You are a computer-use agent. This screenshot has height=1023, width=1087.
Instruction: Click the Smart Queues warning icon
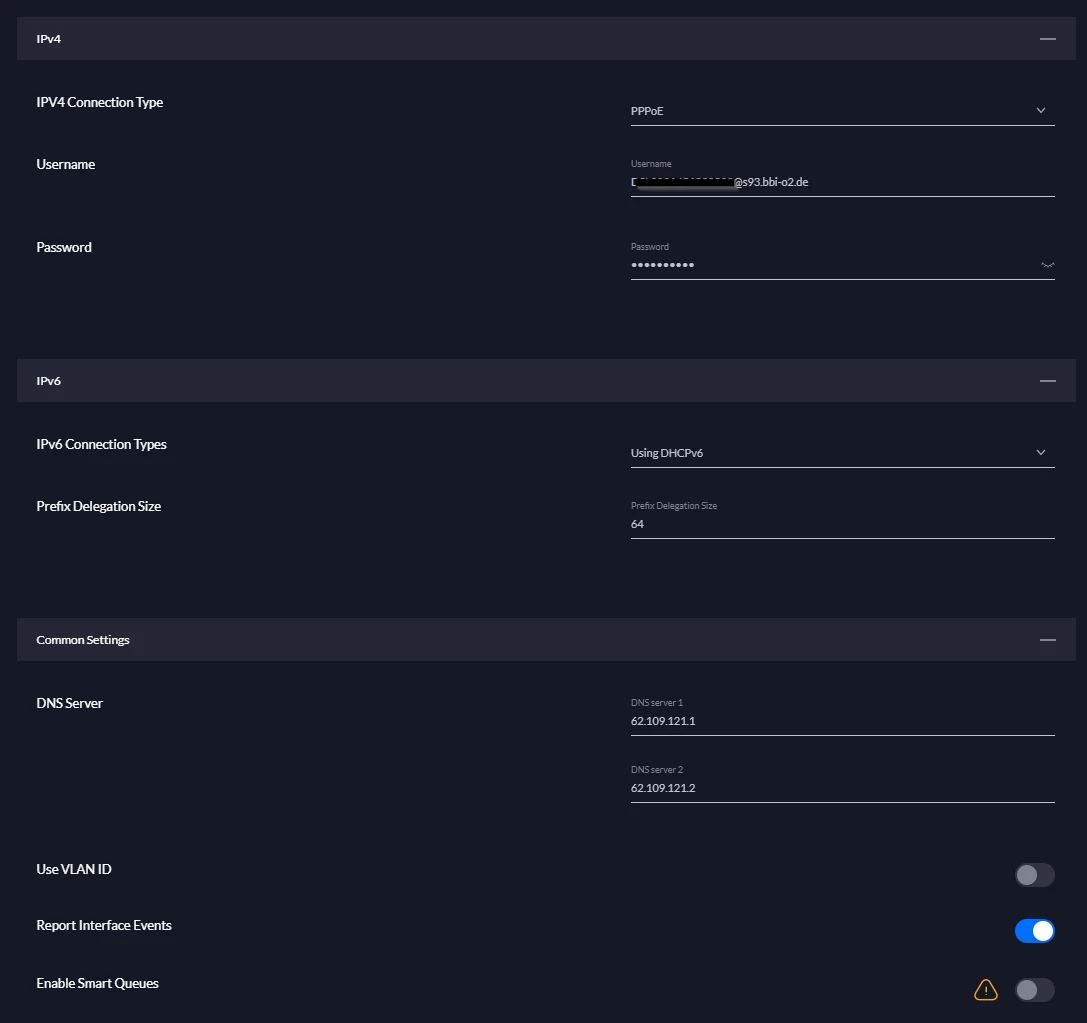[986, 990]
